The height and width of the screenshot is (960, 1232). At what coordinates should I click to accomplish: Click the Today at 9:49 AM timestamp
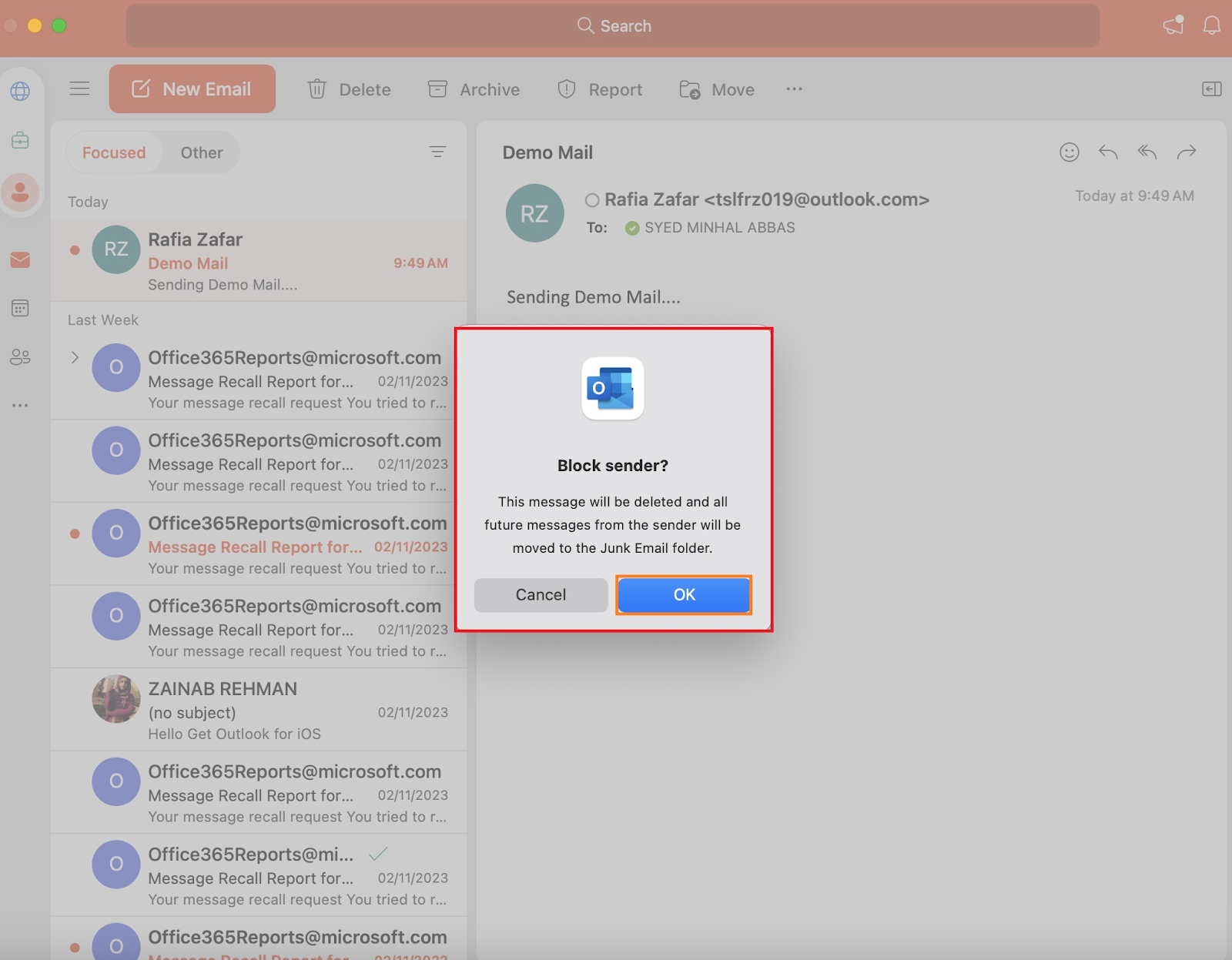pyautogui.click(x=1134, y=196)
